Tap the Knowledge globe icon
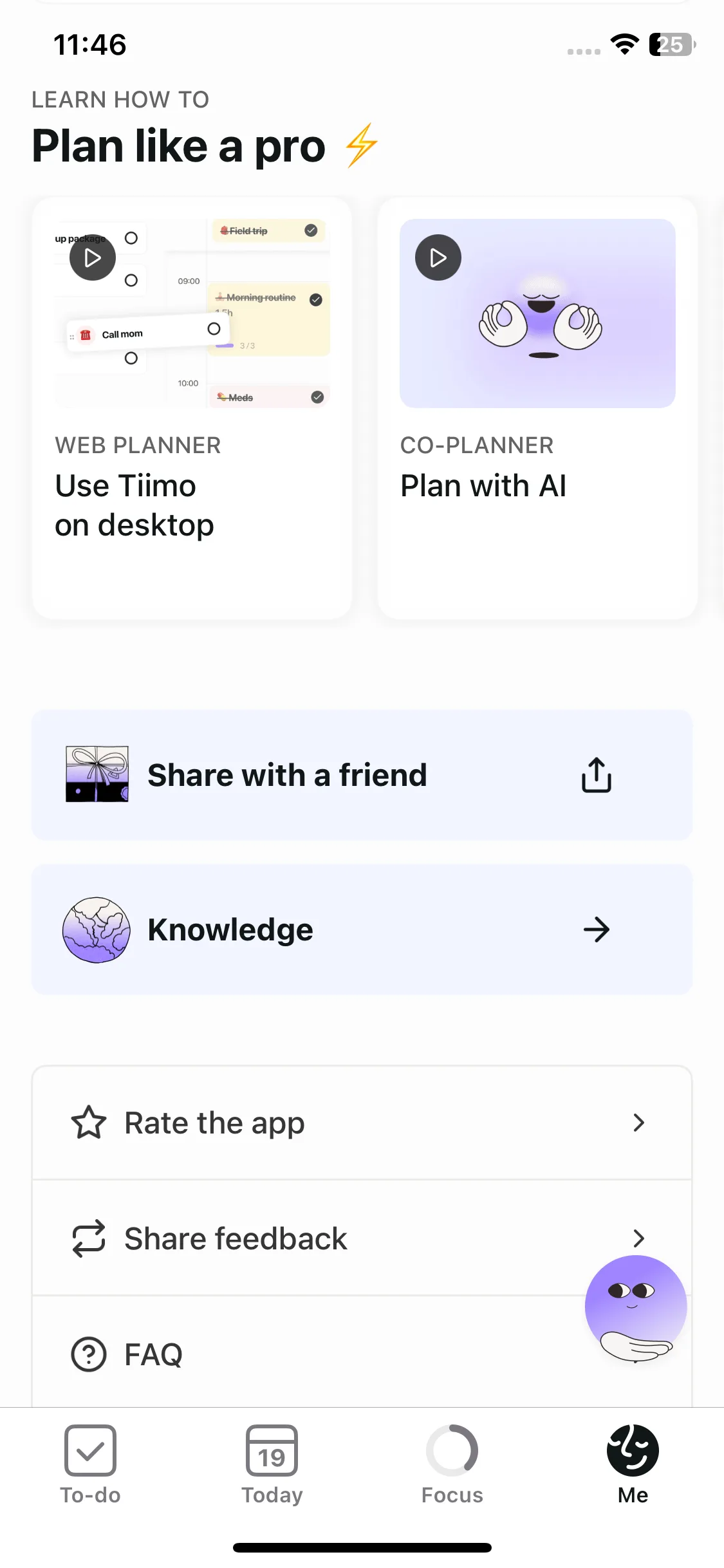Screen dimensions: 724x1568 point(97,929)
